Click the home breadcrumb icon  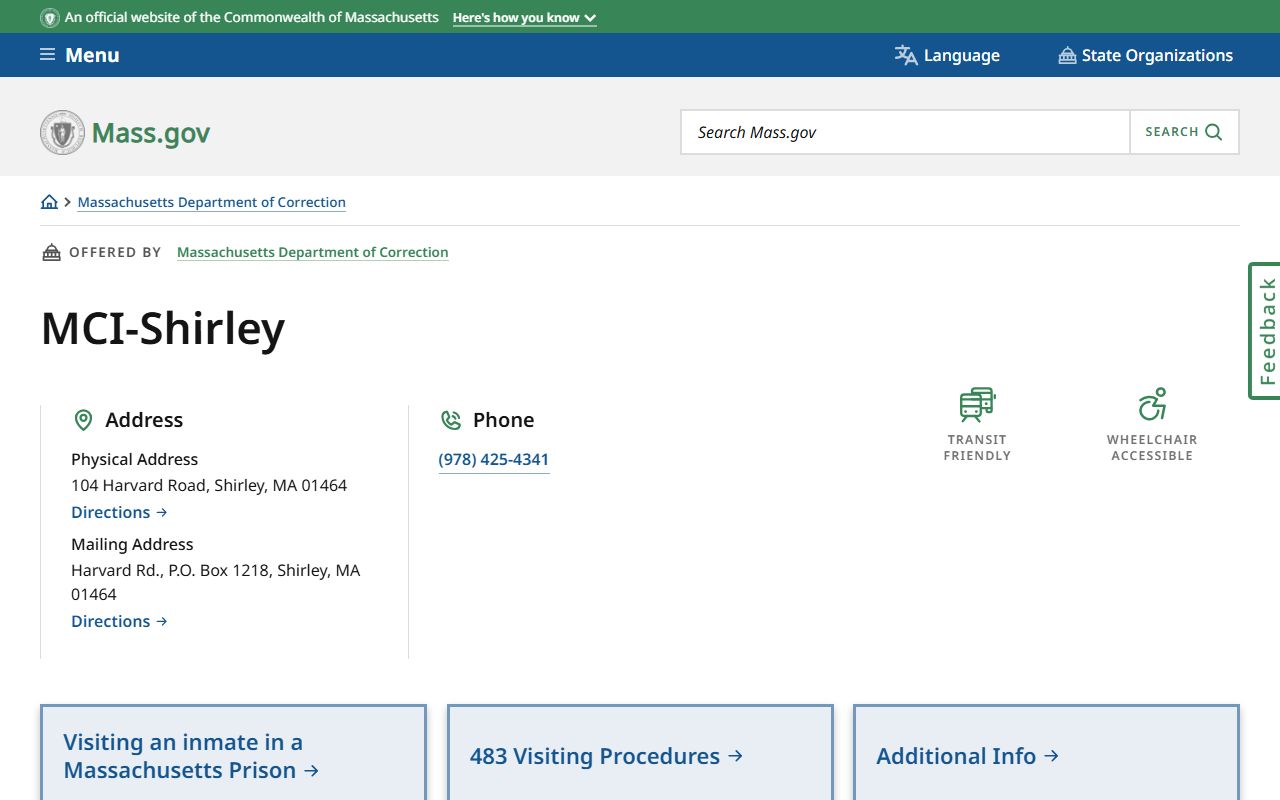49,202
